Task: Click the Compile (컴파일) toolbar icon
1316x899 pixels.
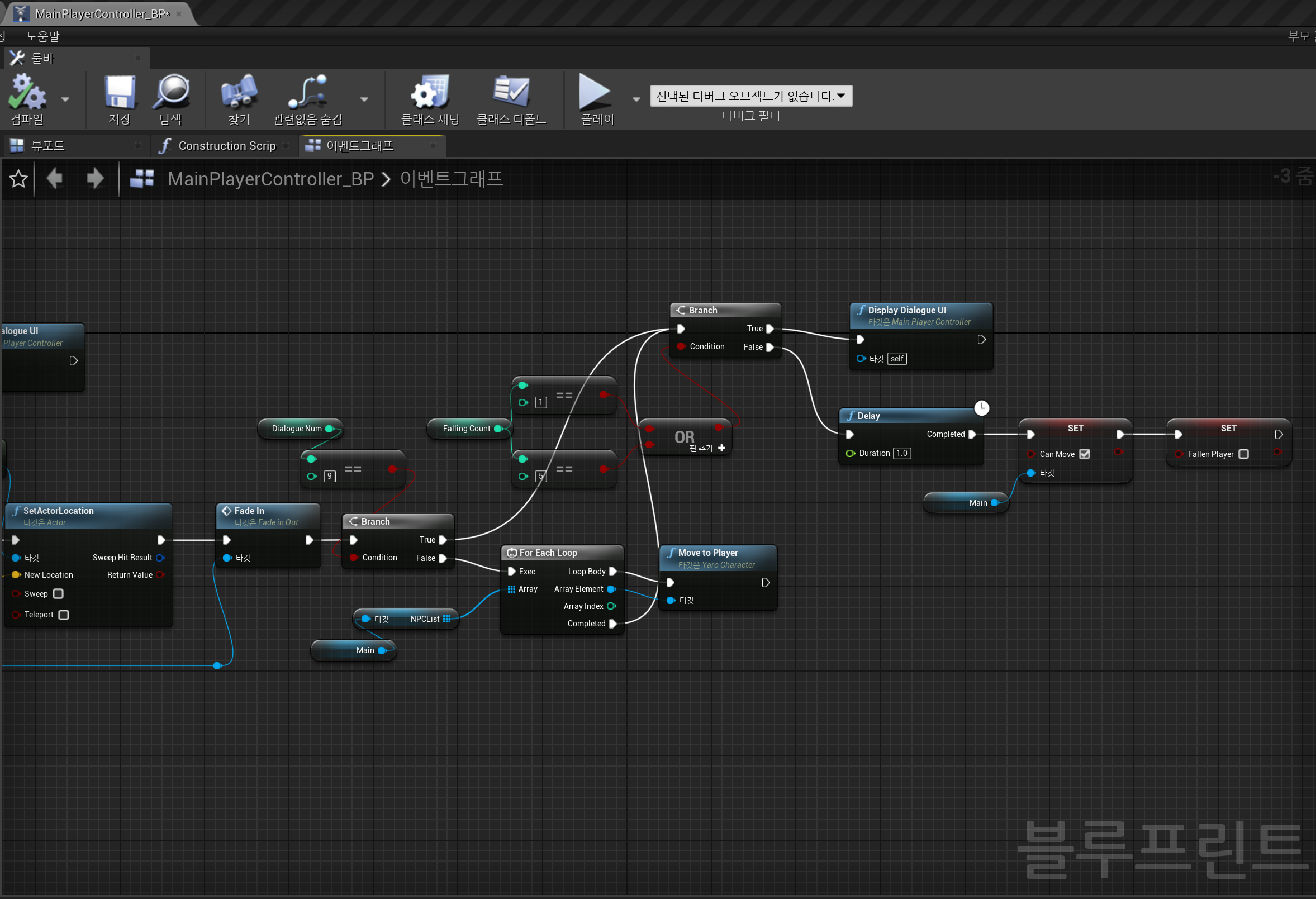Action: click(26, 93)
